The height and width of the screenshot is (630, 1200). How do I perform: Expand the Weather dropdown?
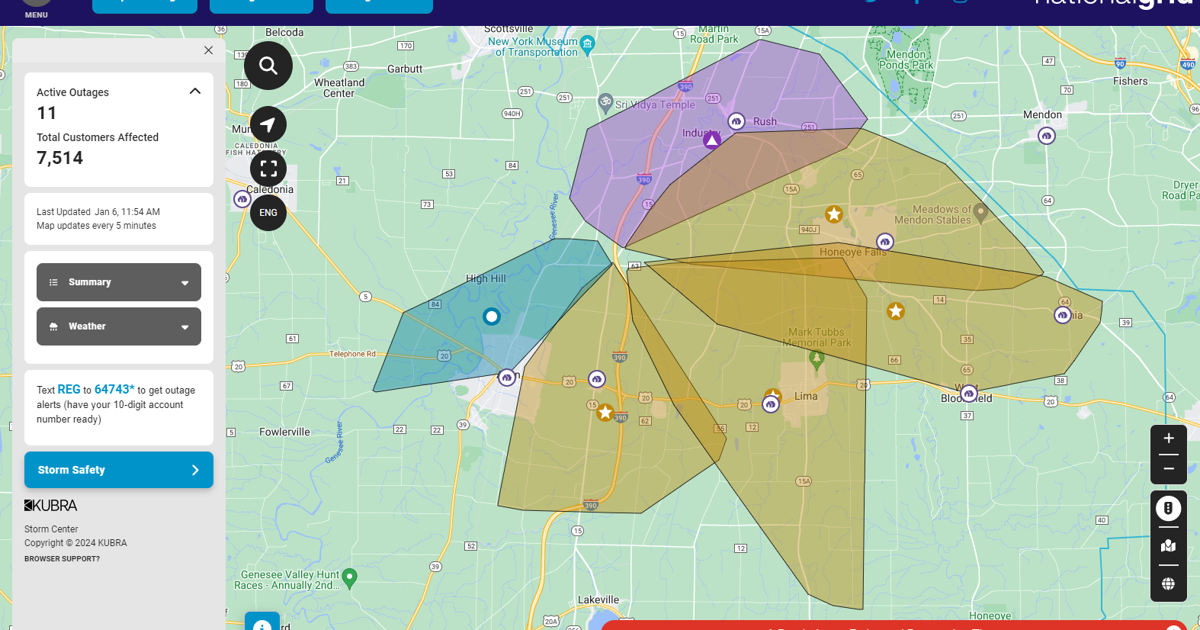[119, 326]
